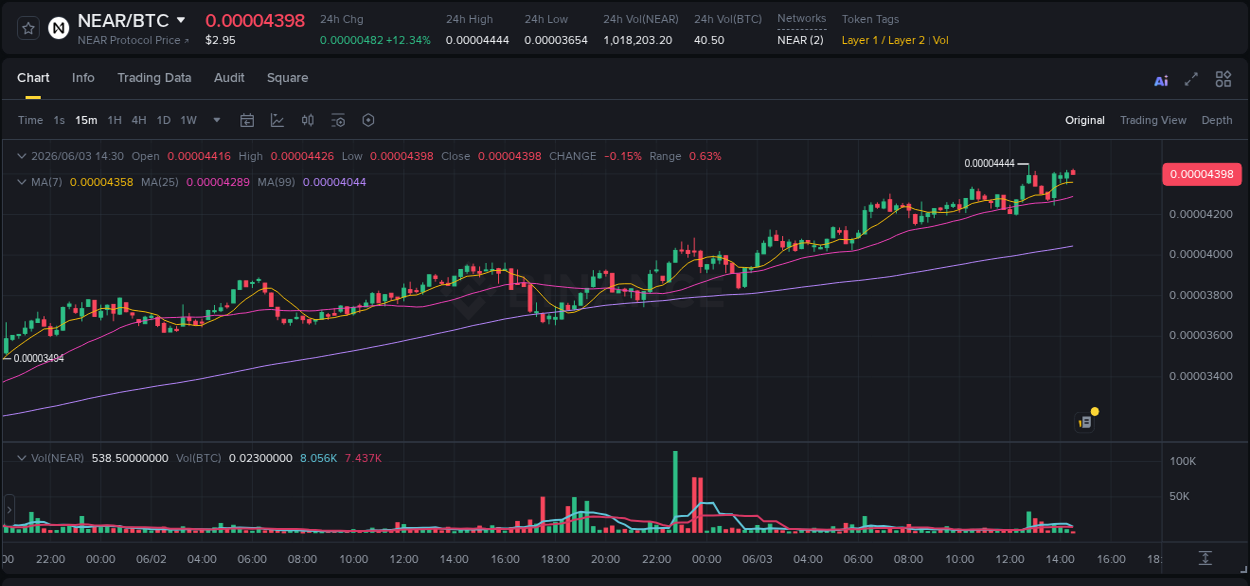Click the 24h Low value 0.00003654
1250x586 pixels.
pyautogui.click(x=556, y=40)
